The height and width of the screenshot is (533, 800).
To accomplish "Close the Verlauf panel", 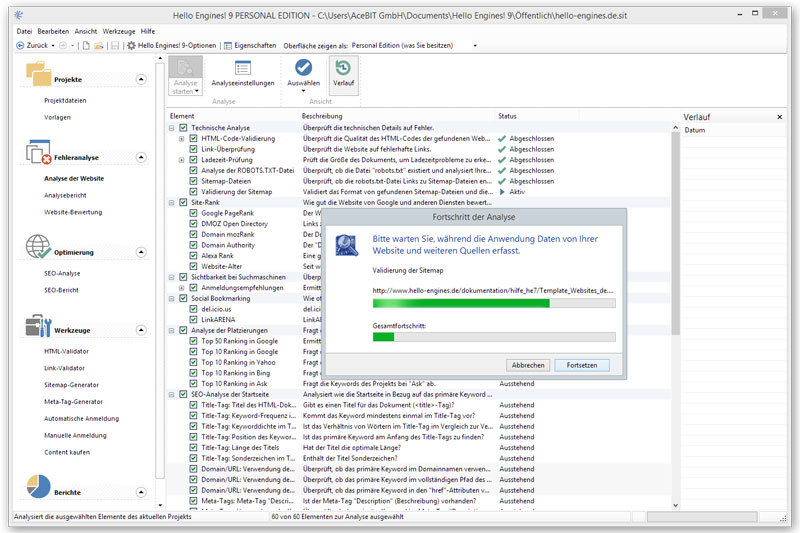I will [x=780, y=117].
